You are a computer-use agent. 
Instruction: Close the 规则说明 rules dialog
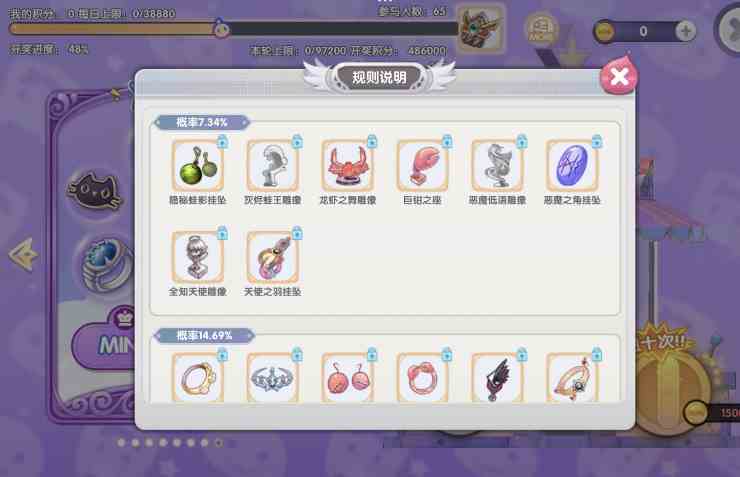coord(618,76)
